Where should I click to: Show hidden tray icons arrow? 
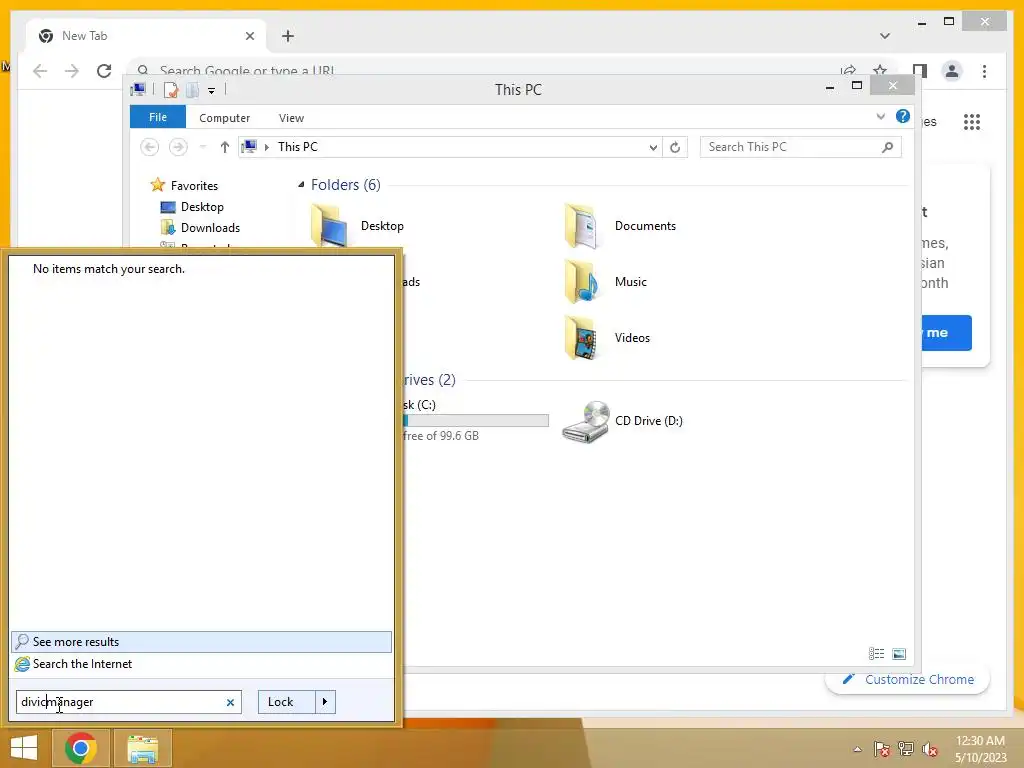click(857, 749)
